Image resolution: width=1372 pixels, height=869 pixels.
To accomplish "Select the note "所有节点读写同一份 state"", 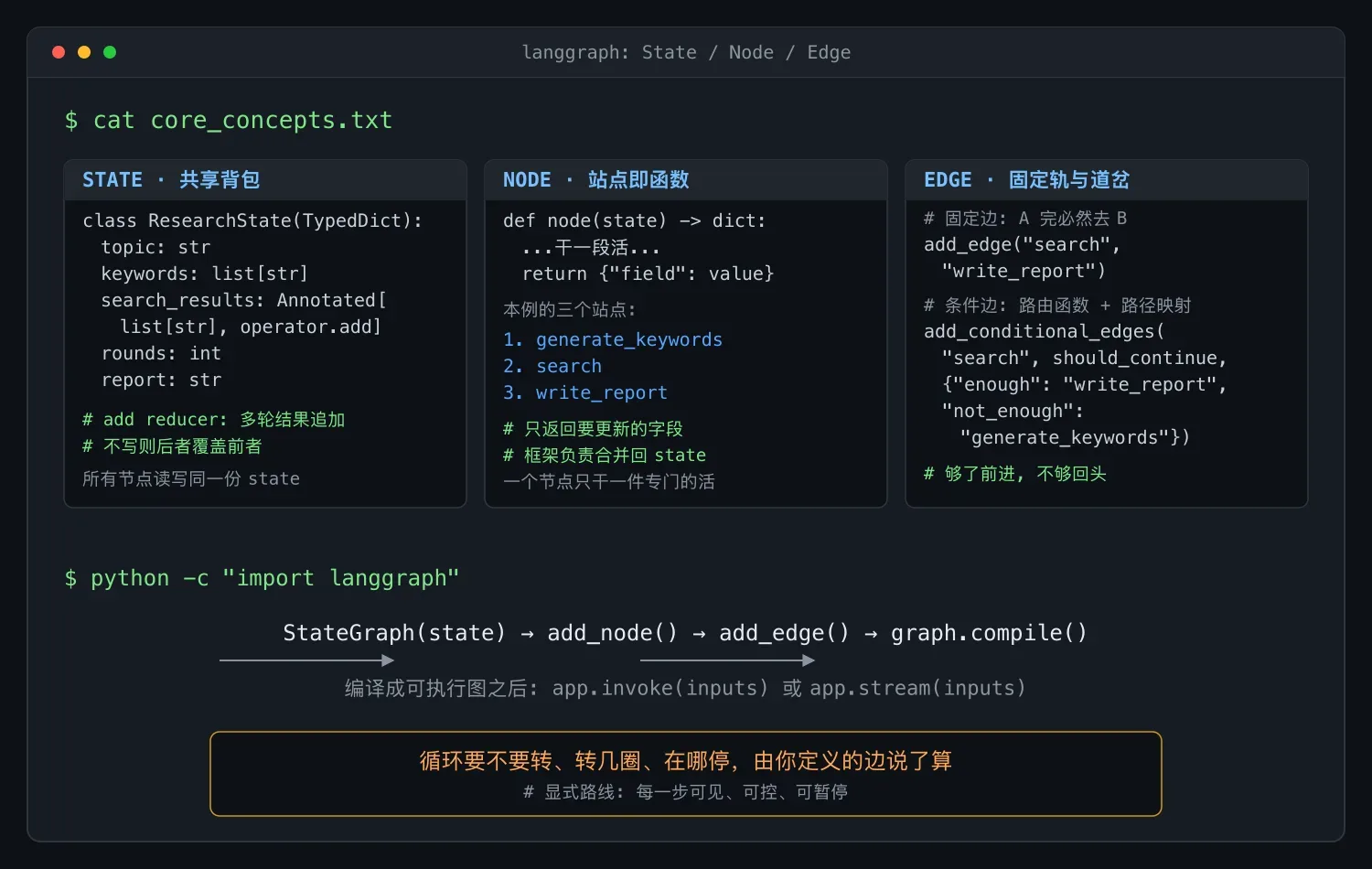I will (191, 478).
